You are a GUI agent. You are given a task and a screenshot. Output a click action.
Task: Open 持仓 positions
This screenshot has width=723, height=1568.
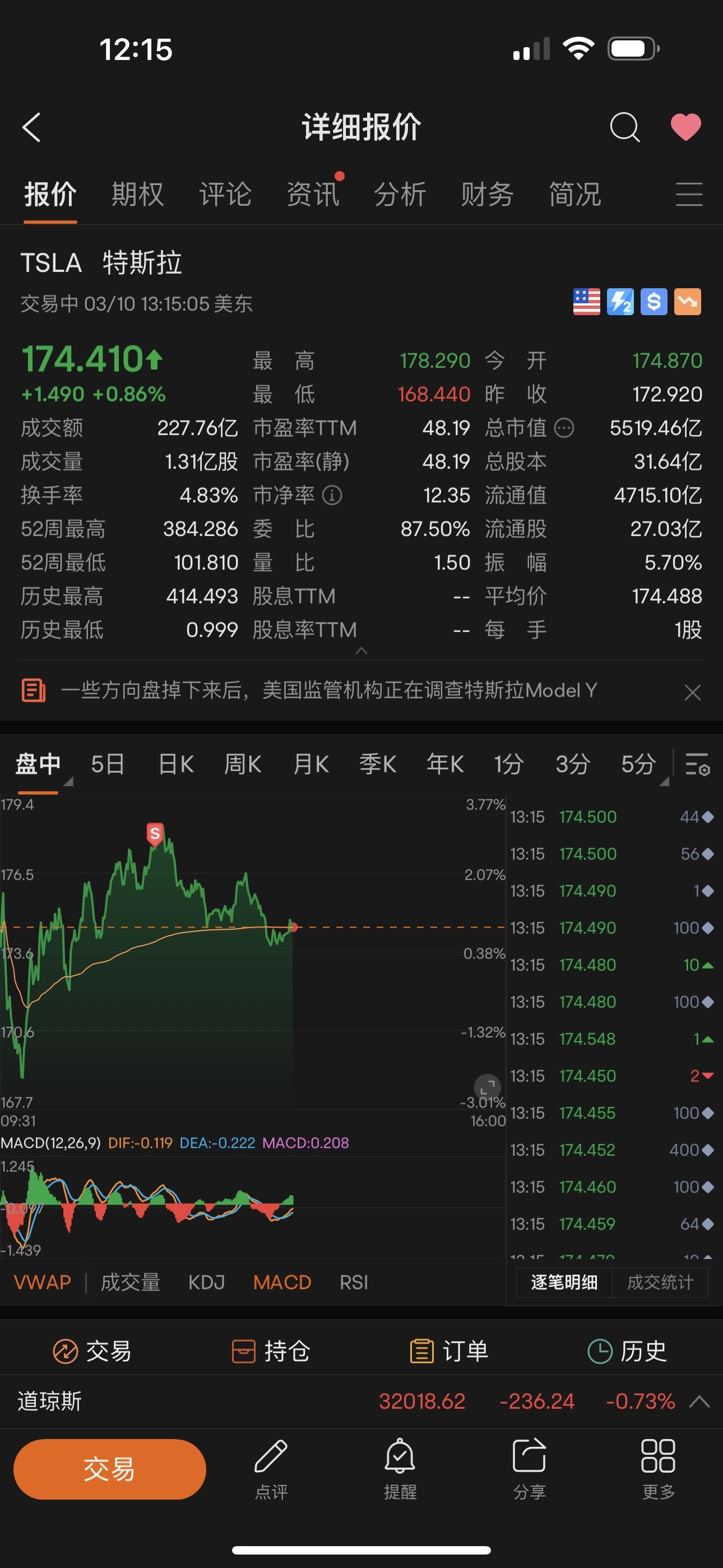click(271, 1352)
